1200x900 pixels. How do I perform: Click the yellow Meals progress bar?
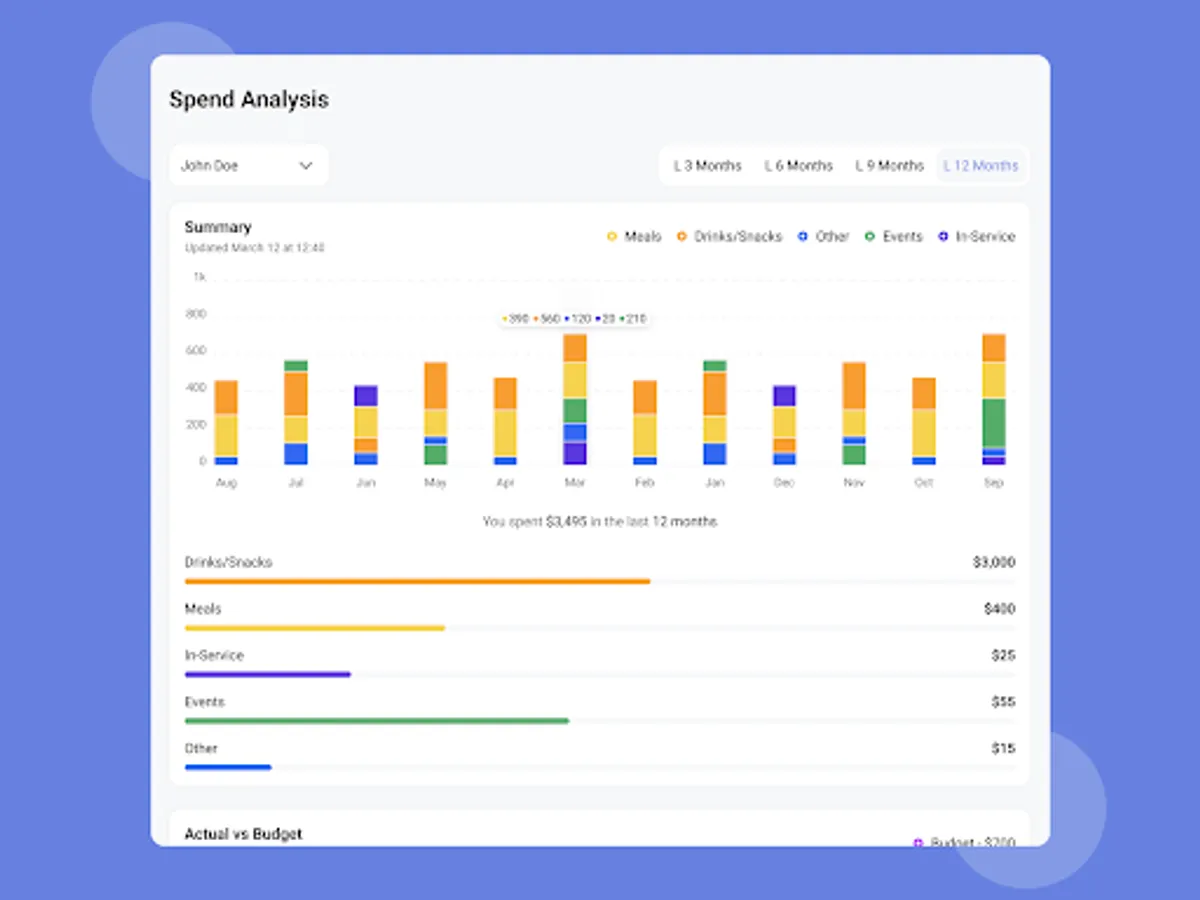point(314,628)
